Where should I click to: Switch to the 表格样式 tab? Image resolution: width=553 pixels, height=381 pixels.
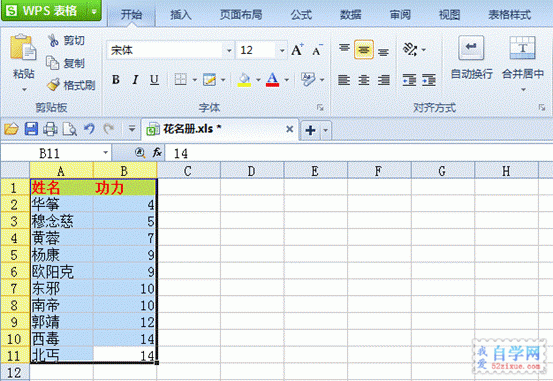click(x=509, y=15)
